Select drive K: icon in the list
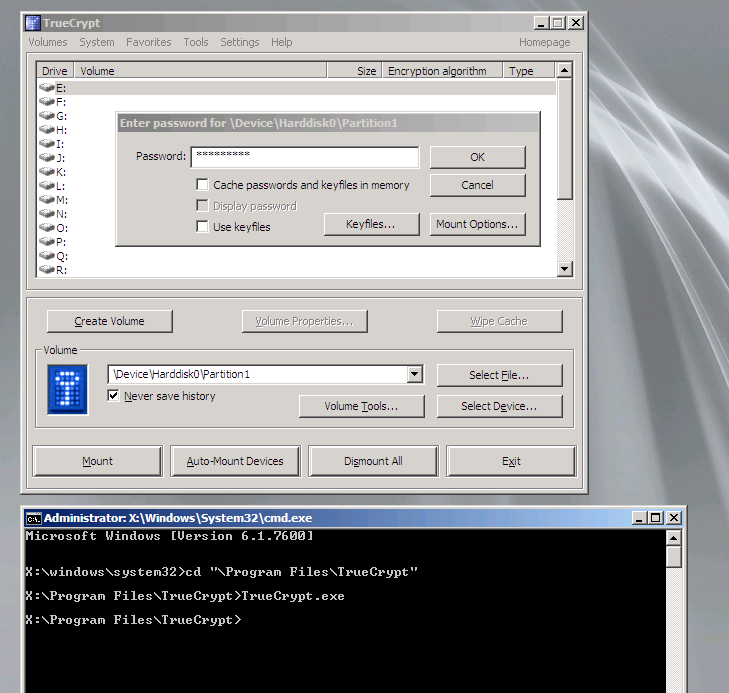Screen dimensions: 729x693 click(47, 172)
